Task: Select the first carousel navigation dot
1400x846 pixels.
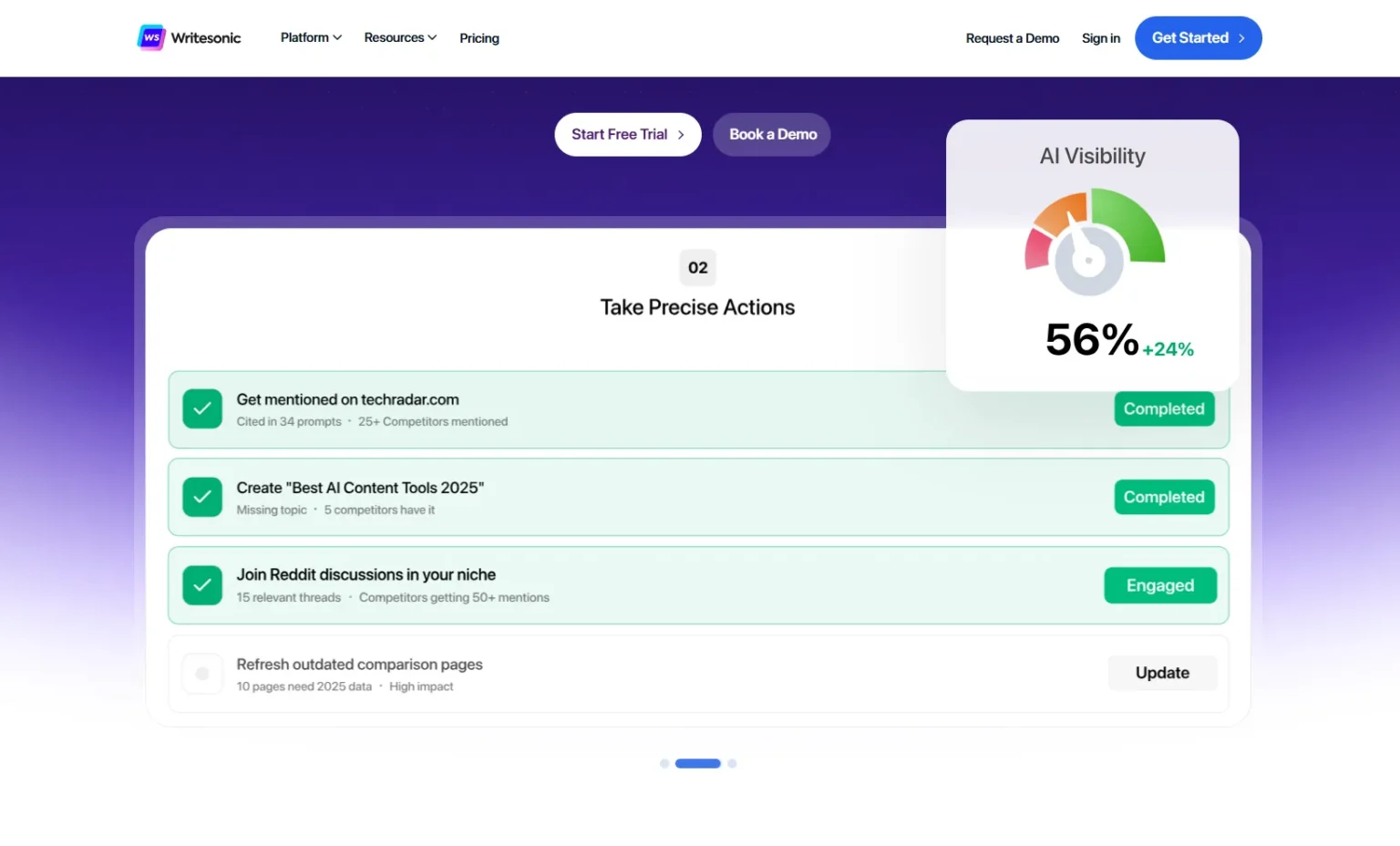Action: pyautogui.click(x=664, y=763)
